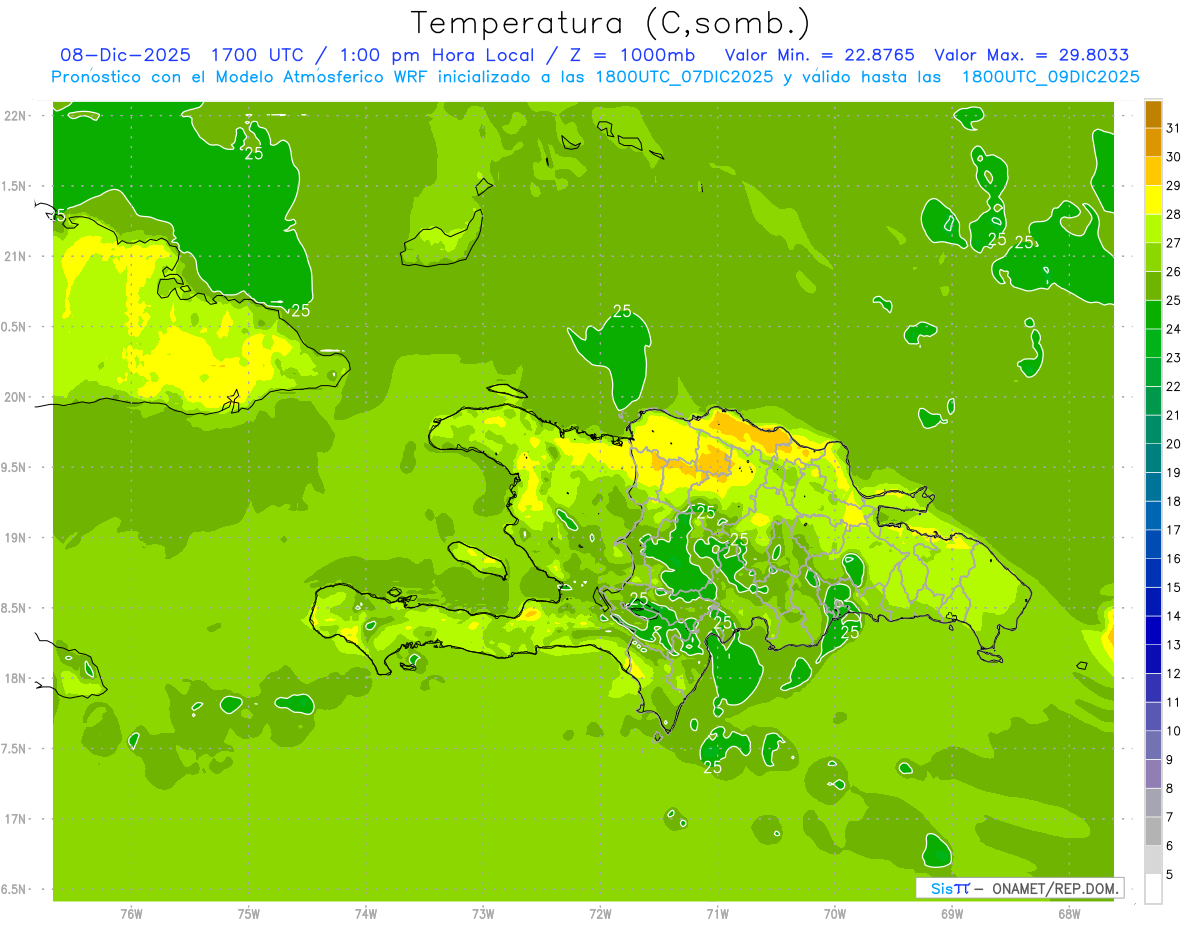Click the 12 label on the color scale
Image resolution: width=1200 pixels, height=927 pixels.
coord(1173,673)
